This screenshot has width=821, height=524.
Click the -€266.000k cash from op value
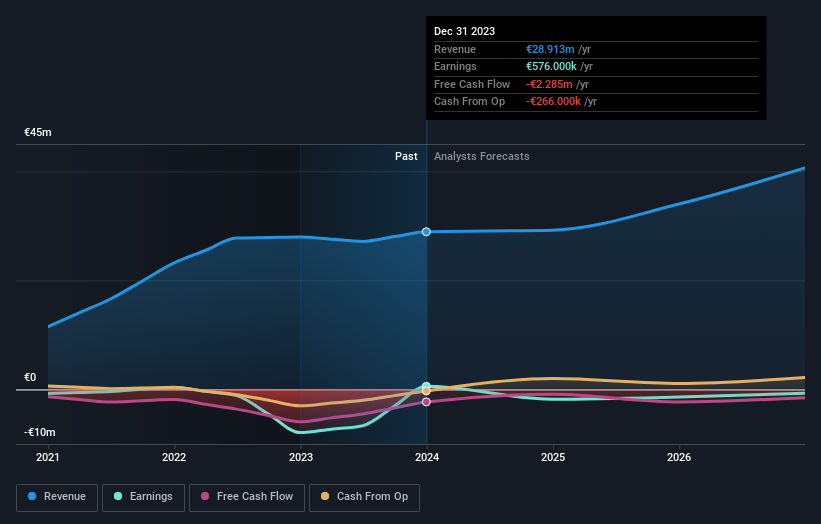(553, 102)
